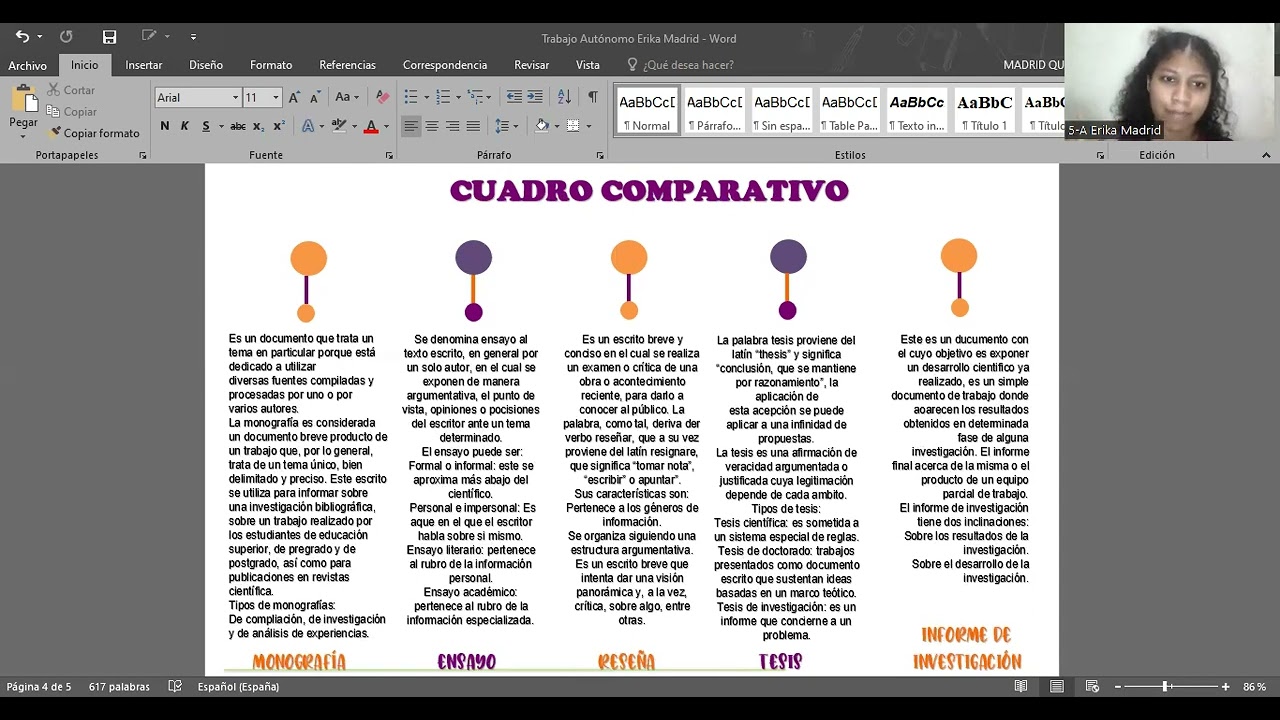This screenshot has height=720, width=1280.
Task: Apply text effects with the outlined A icon
Action: [x=308, y=126]
